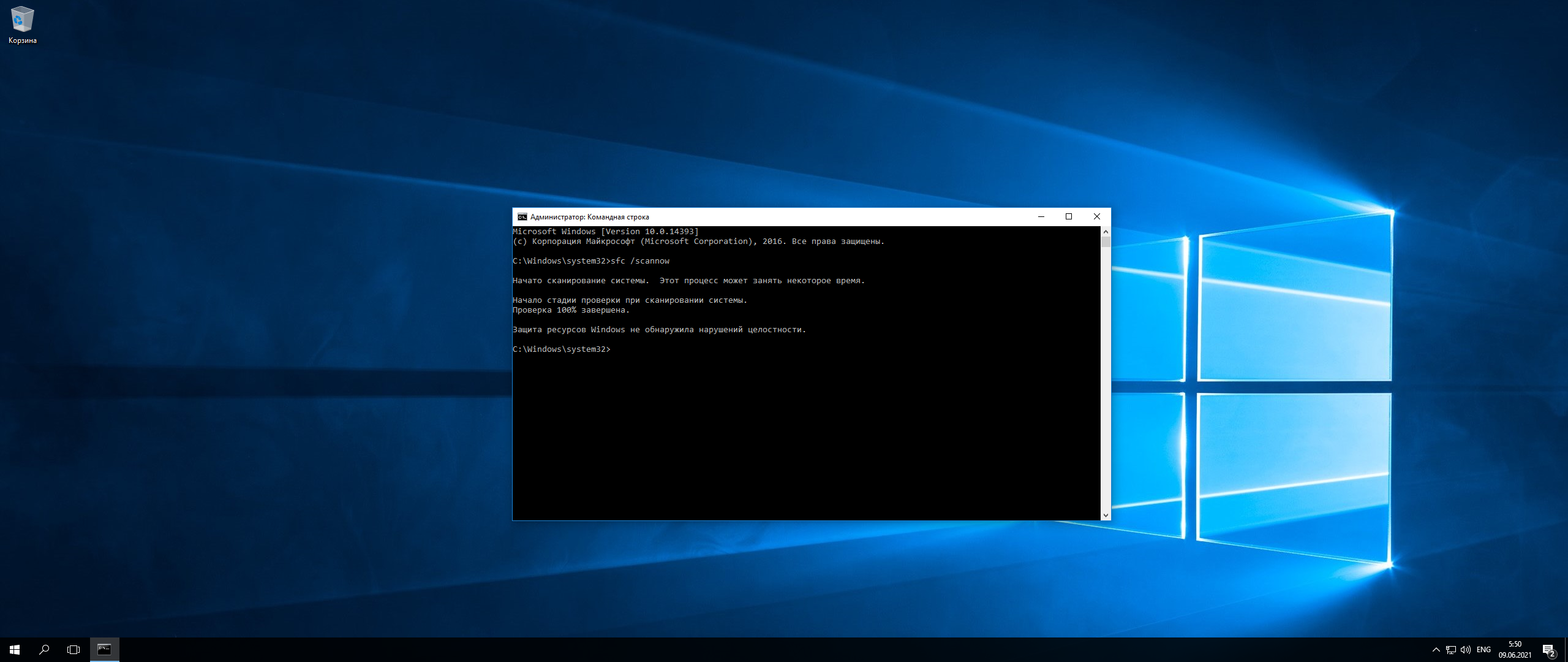Screen dimensions: 1568x662
Task: Click Show desktop sliver at taskbar end
Action: [x=1566, y=650]
